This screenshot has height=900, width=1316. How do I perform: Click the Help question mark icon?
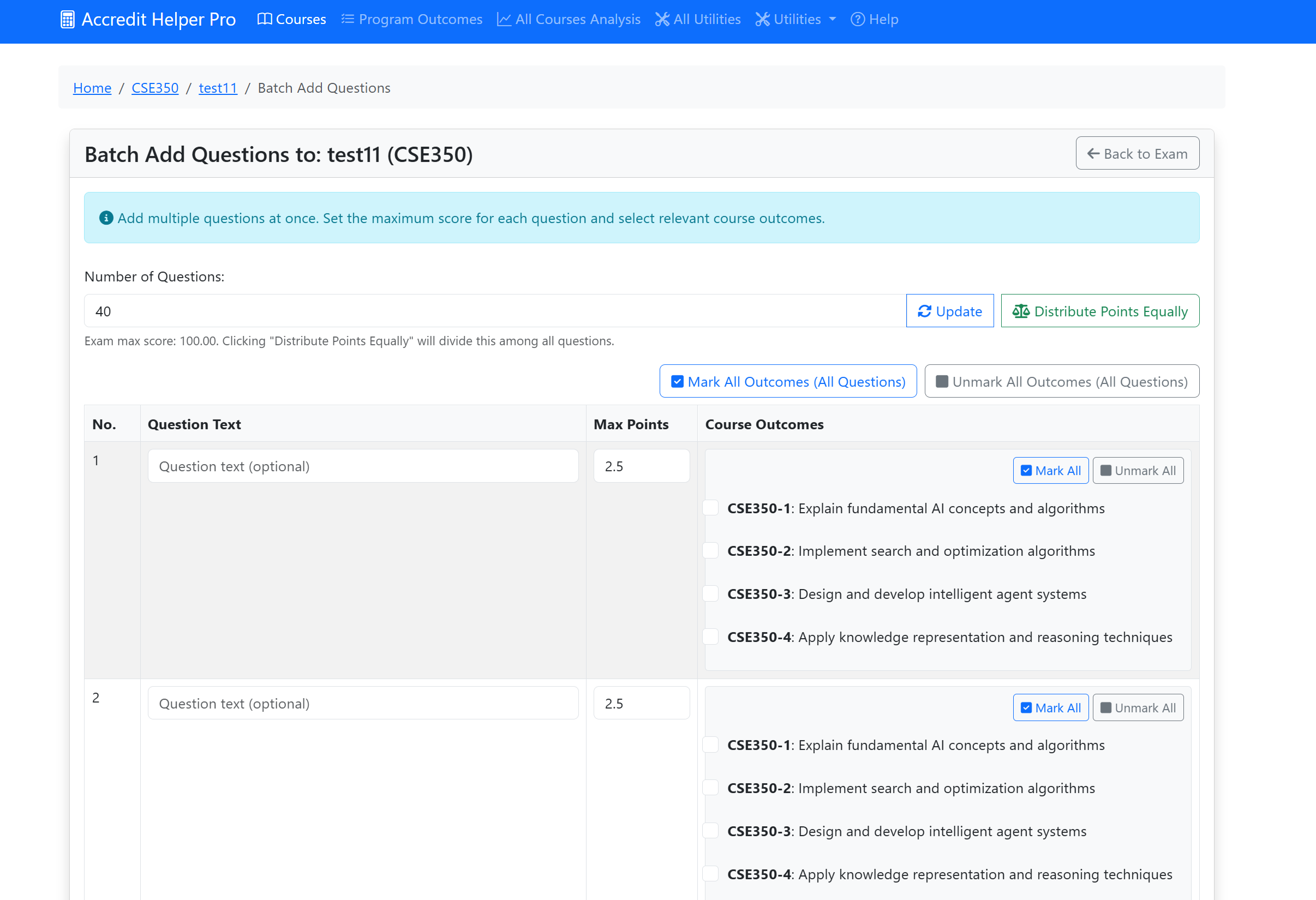857,19
